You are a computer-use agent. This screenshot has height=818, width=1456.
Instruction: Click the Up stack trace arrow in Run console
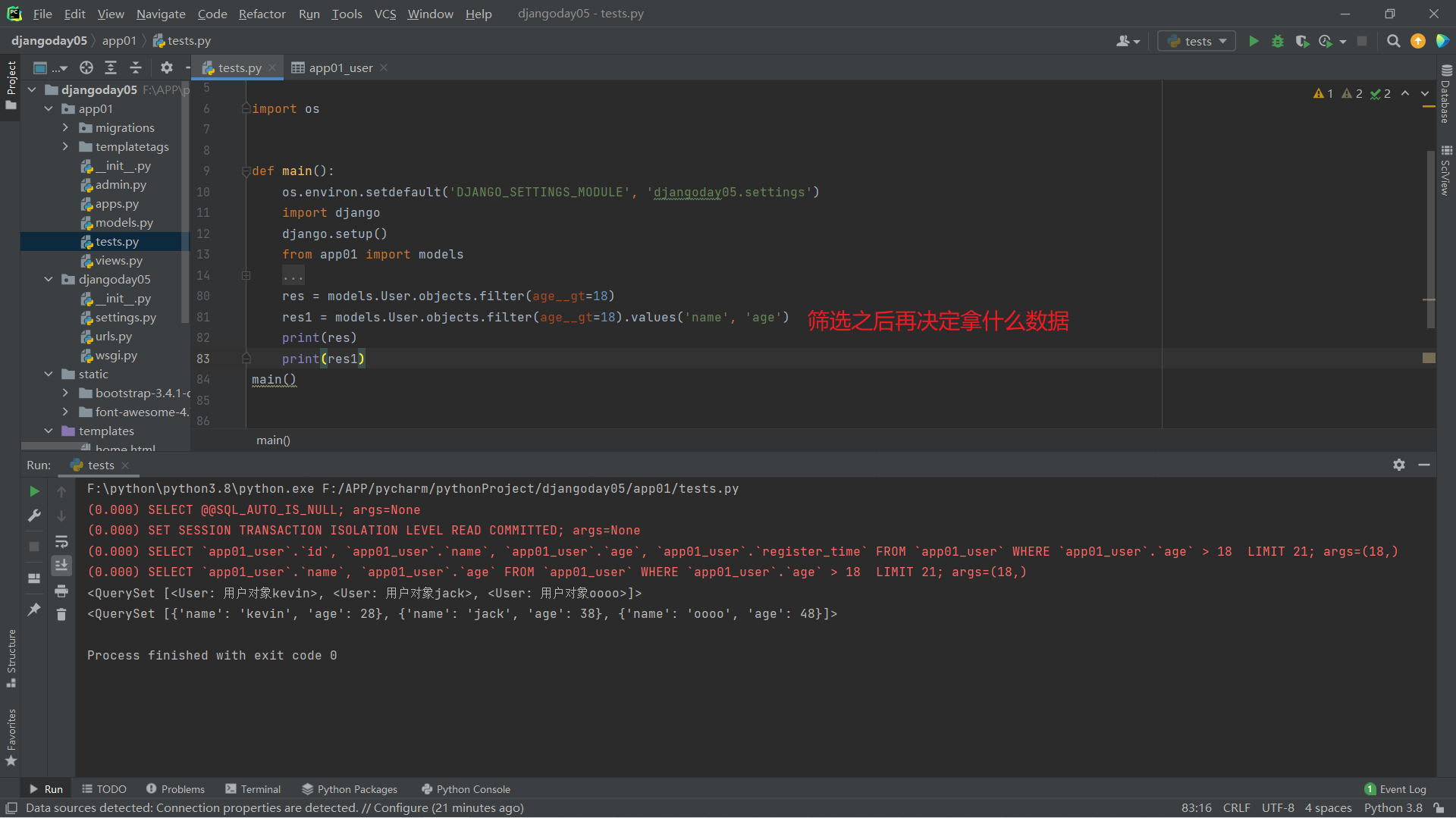[x=61, y=491]
